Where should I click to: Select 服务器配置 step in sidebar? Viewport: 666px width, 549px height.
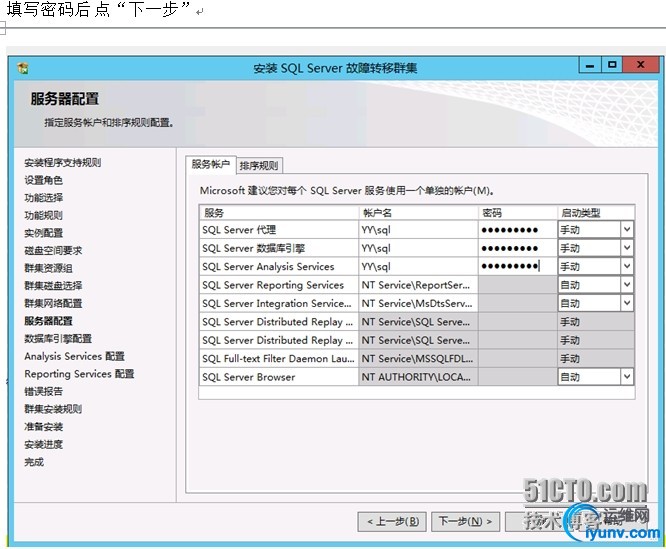click(48, 321)
